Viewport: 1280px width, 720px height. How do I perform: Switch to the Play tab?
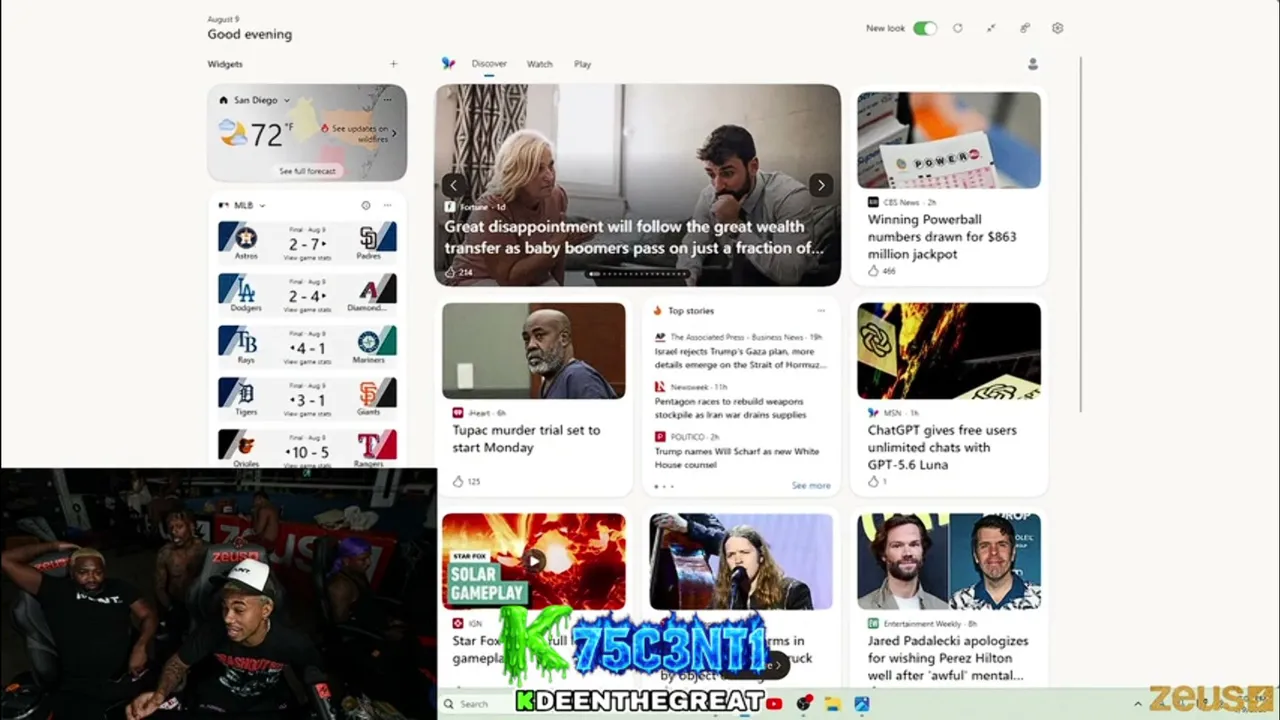pyautogui.click(x=583, y=64)
